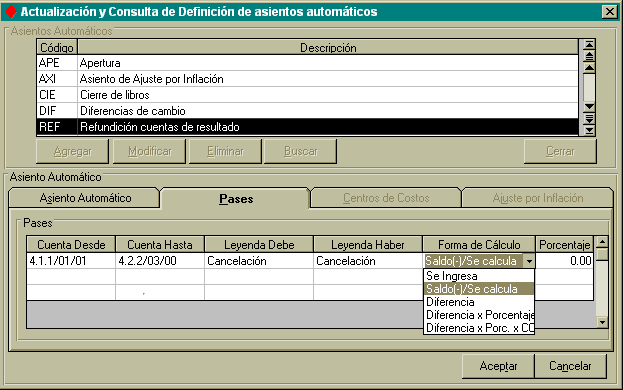Click the Leyenda Debe column header

point(259,244)
